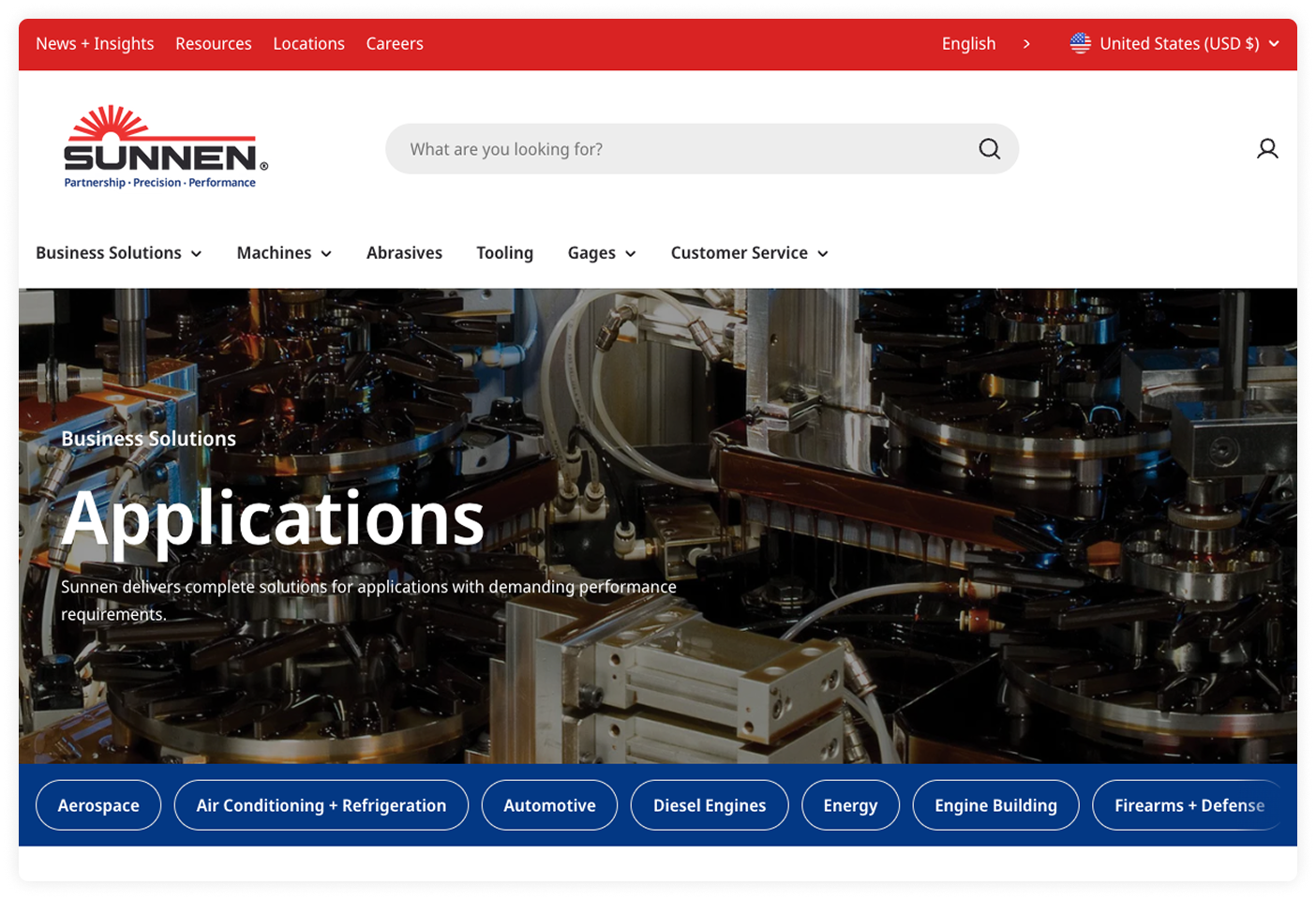
Task: Select the Diesel Engines button
Action: click(x=710, y=805)
